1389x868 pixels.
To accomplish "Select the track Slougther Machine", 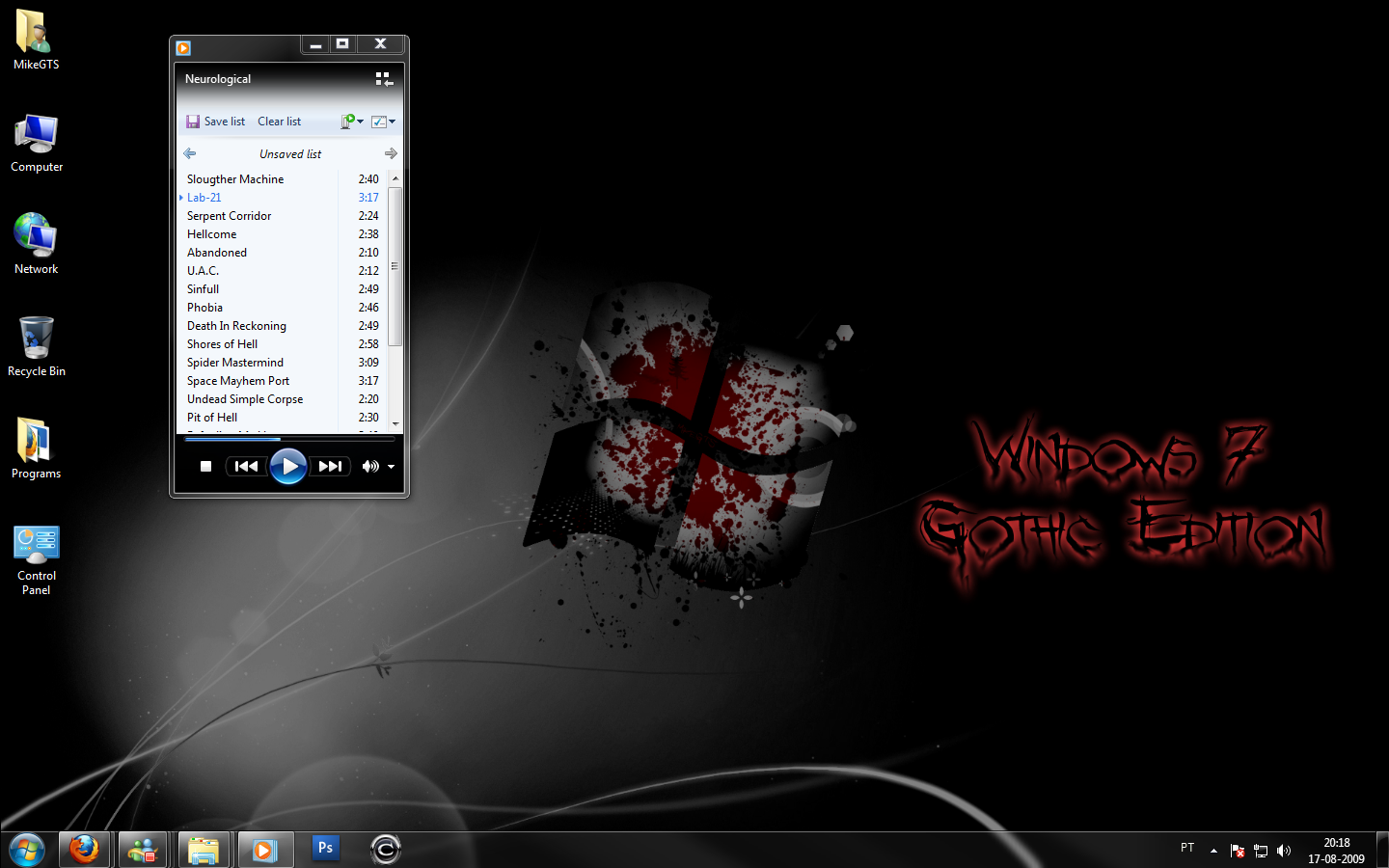I will click(x=235, y=179).
